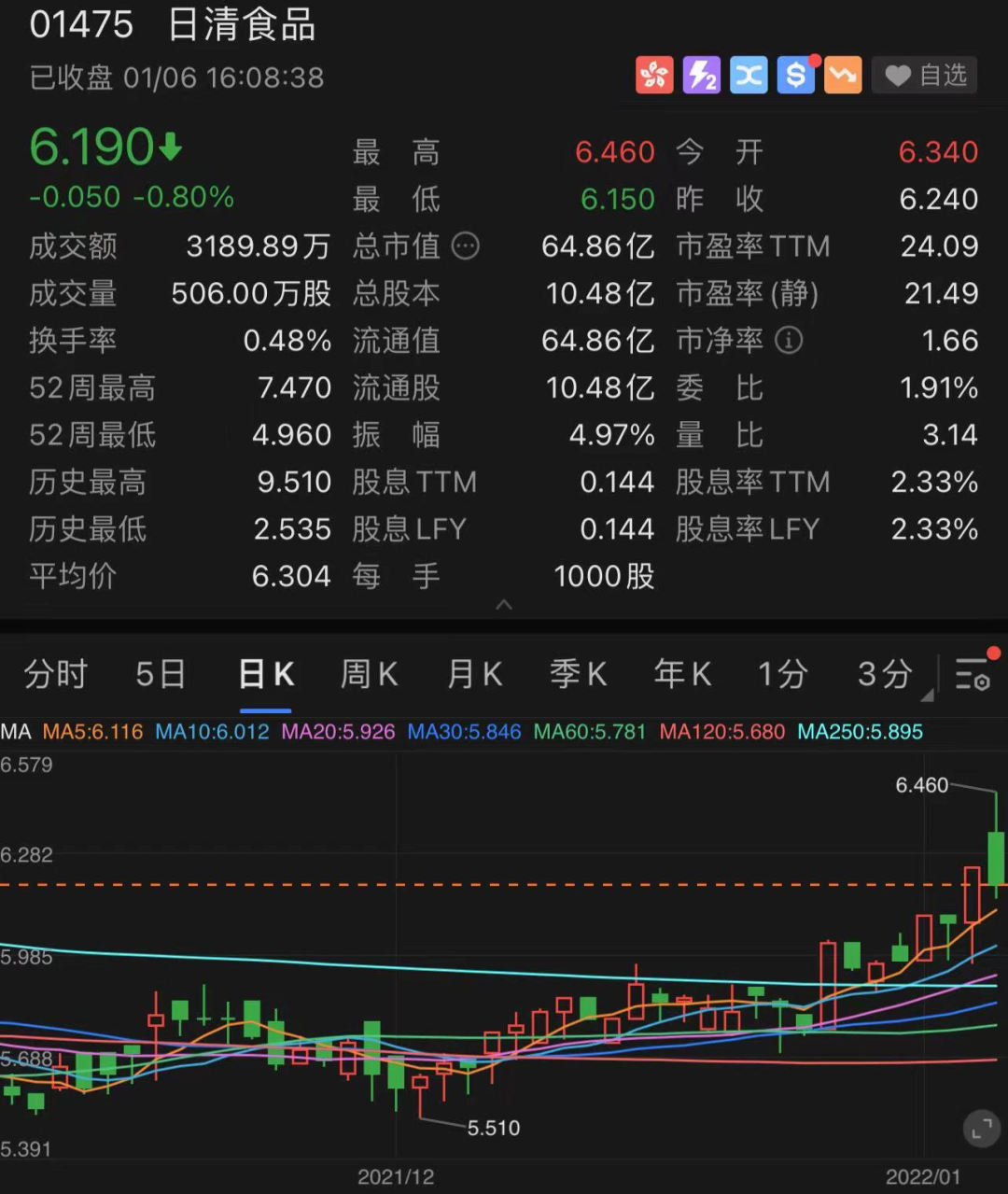Tap the 52周最低 value 4.960
This screenshot has height=1194, width=1008.
click(x=292, y=435)
